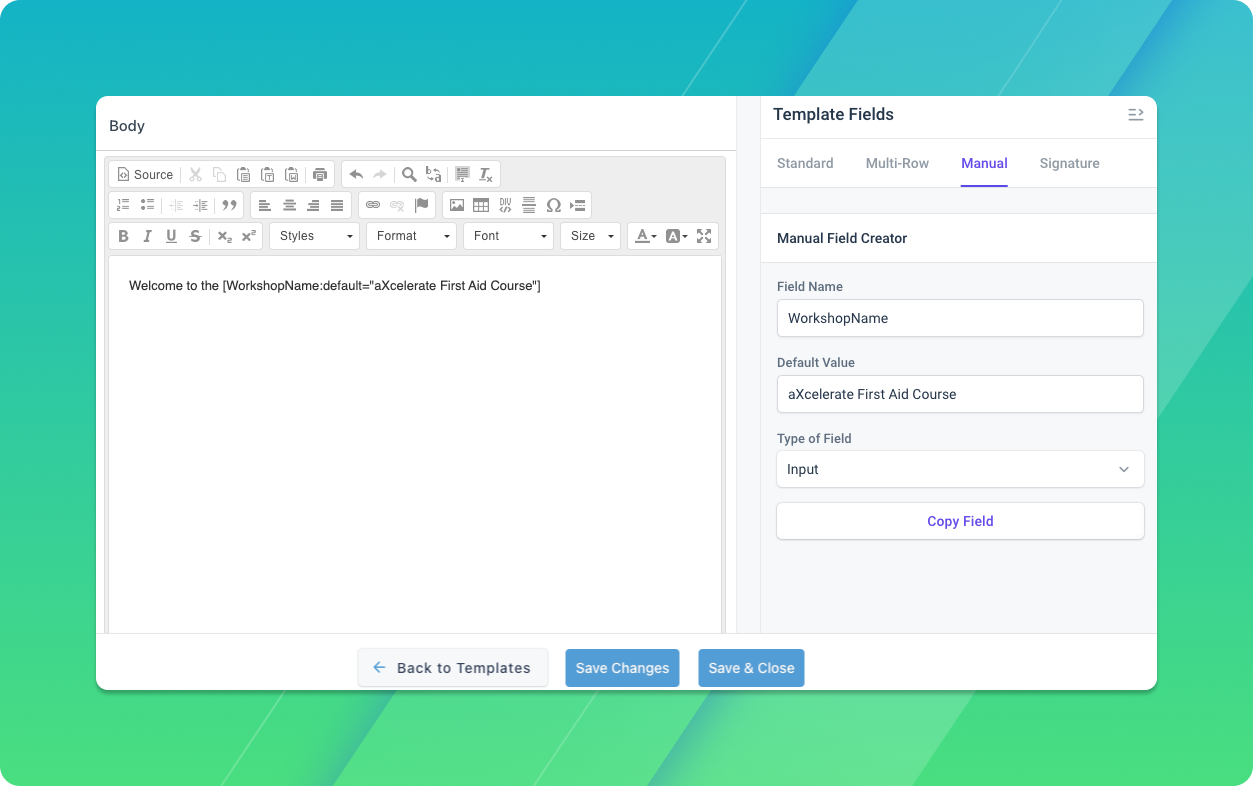The width and height of the screenshot is (1253, 786).
Task: Click Remove Format icon
Action: pos(486,174)
